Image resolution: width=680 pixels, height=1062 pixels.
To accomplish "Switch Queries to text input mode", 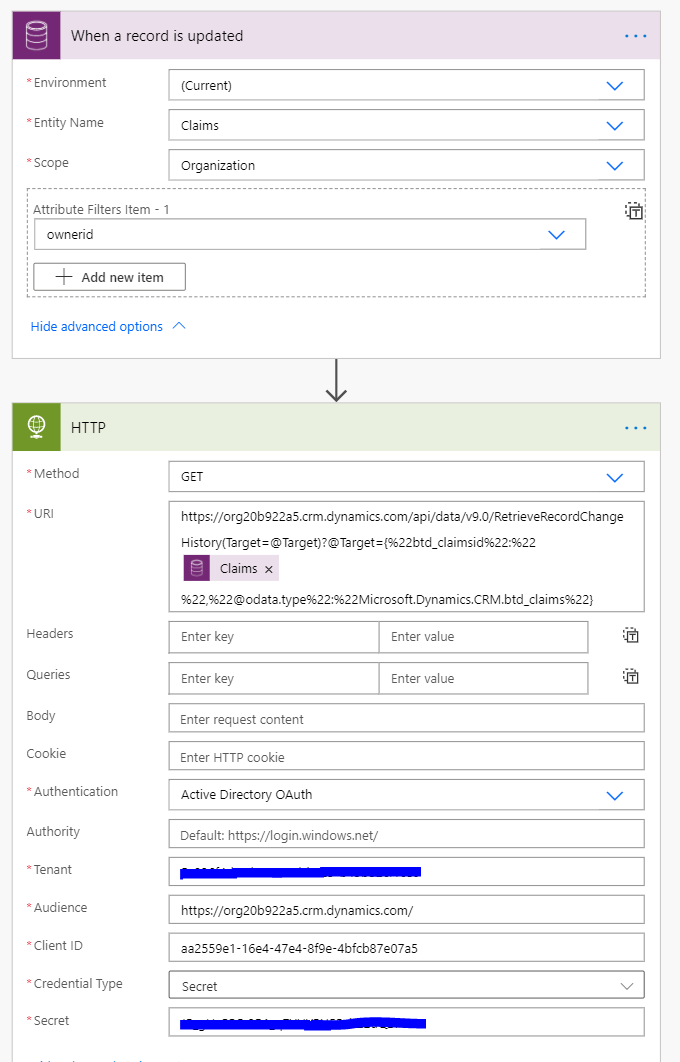I will [x=631, y=676].
